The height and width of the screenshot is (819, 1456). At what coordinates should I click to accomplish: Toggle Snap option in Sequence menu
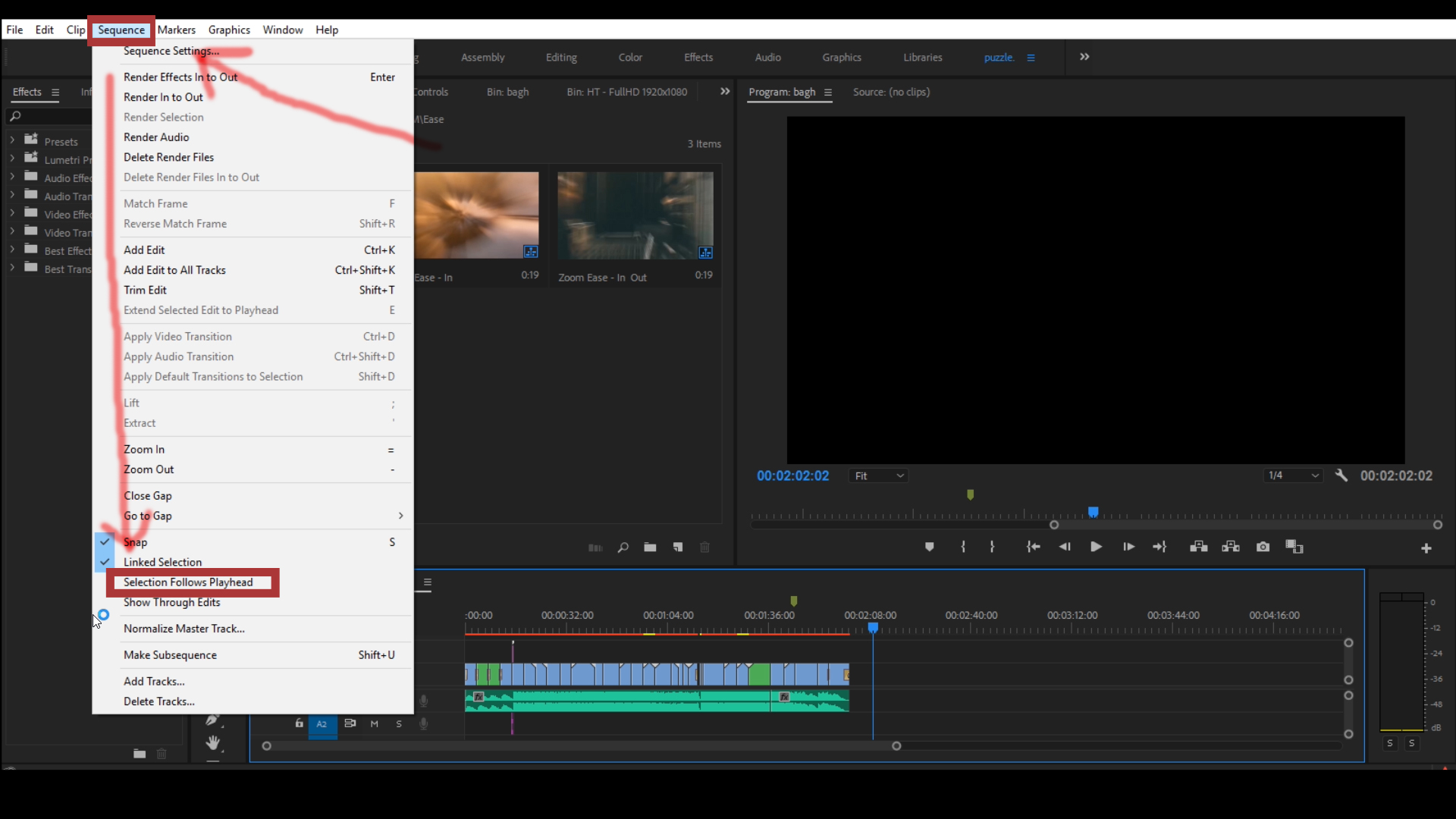pos(135,542)
